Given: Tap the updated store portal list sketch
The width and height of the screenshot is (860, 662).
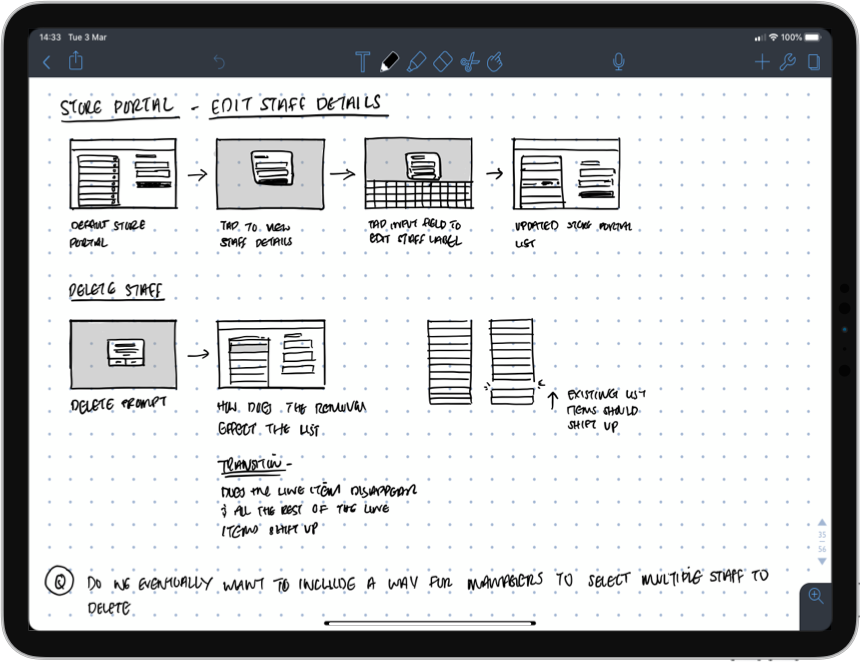Looking at the screenshot, I should tap(566, 174).
